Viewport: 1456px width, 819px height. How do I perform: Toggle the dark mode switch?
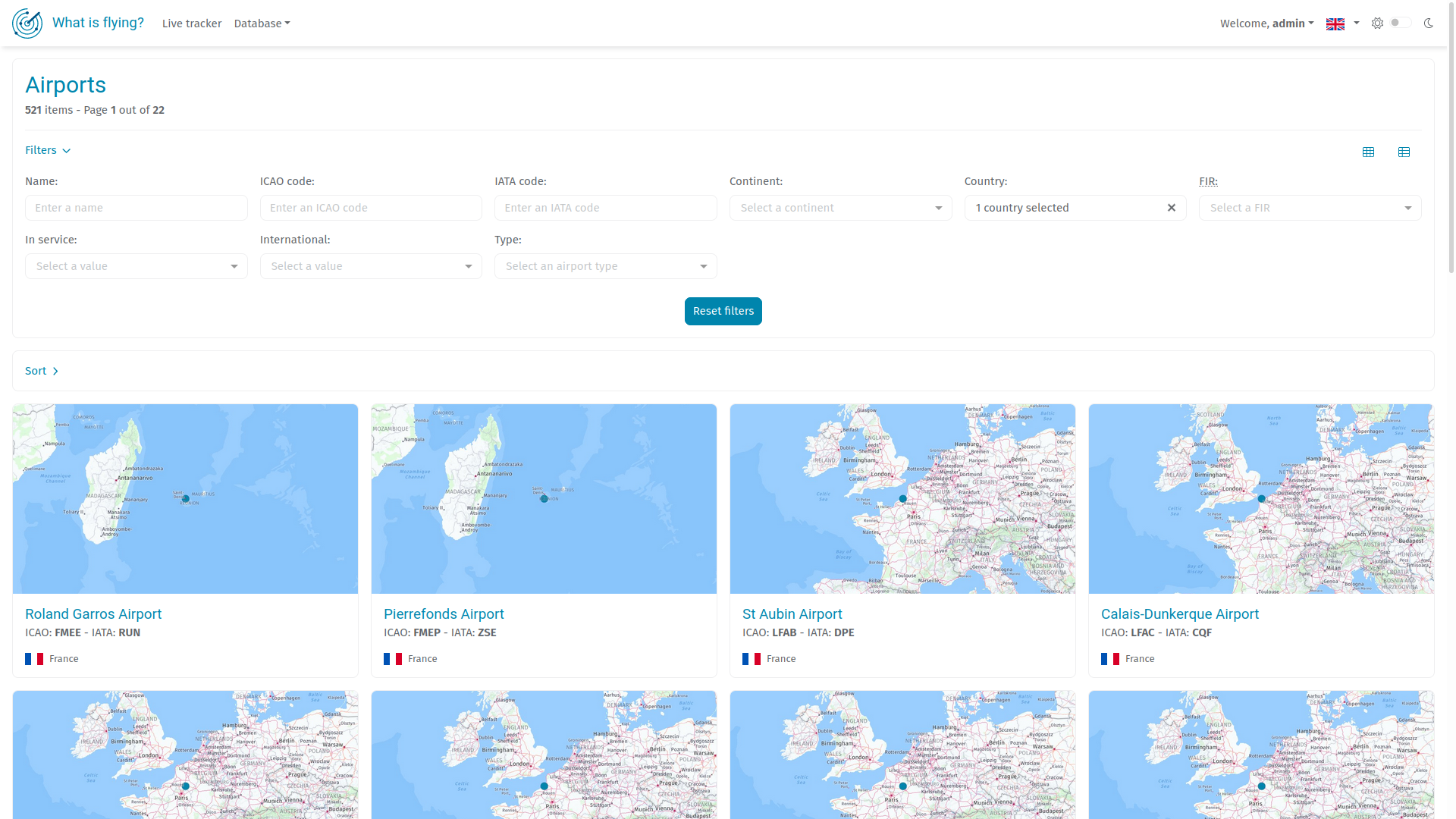click(1400, 24)
